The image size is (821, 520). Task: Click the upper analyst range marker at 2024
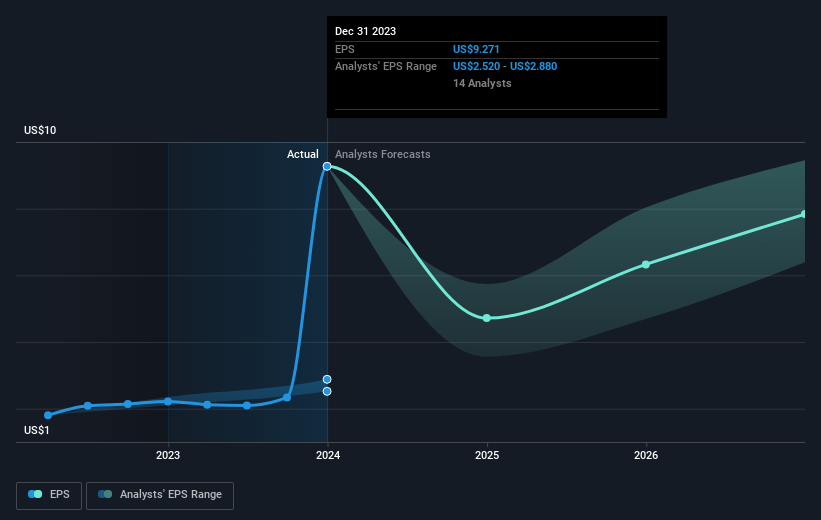point(327,379)
